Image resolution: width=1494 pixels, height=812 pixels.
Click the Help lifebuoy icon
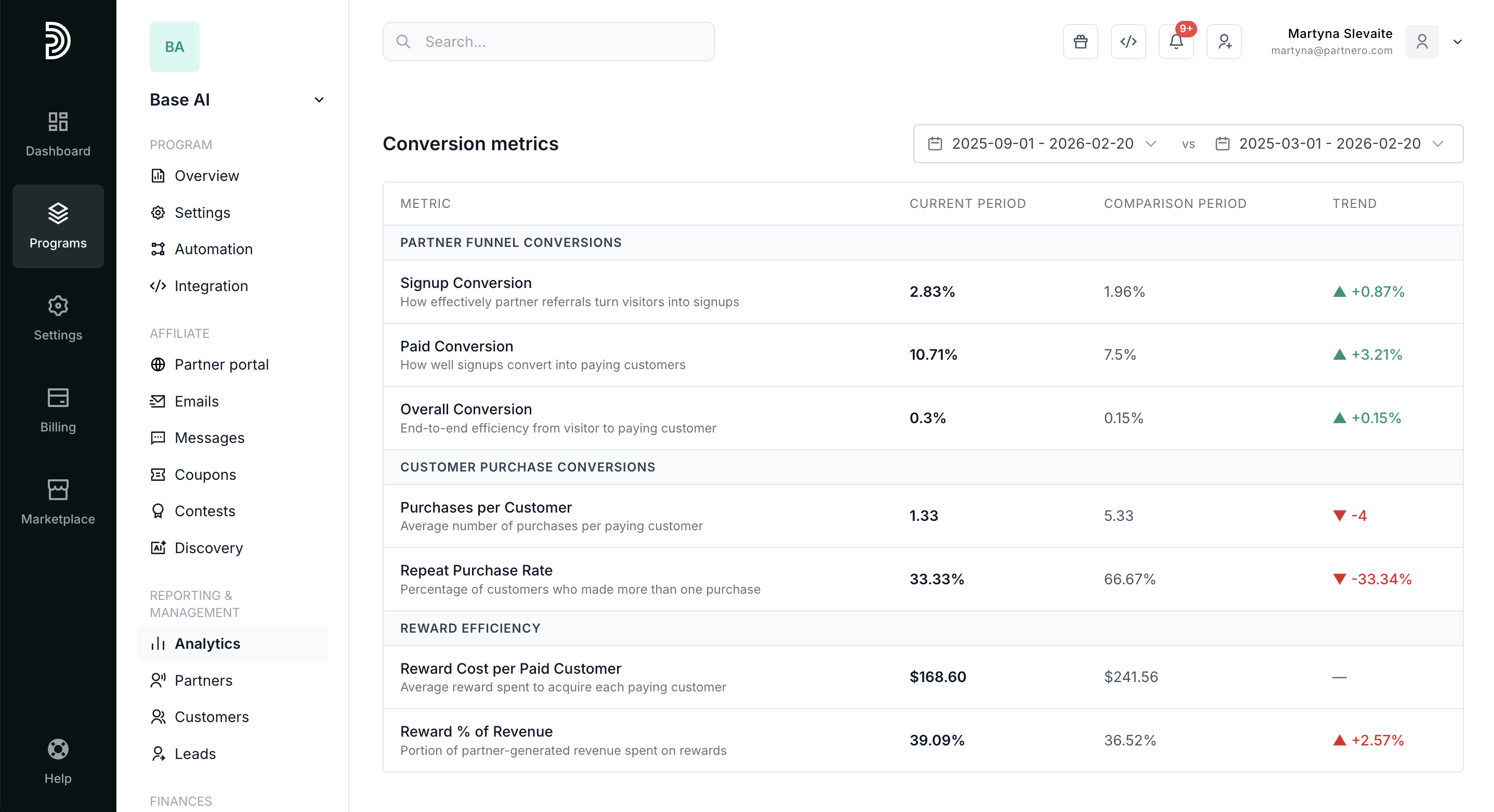click(58, 750)
